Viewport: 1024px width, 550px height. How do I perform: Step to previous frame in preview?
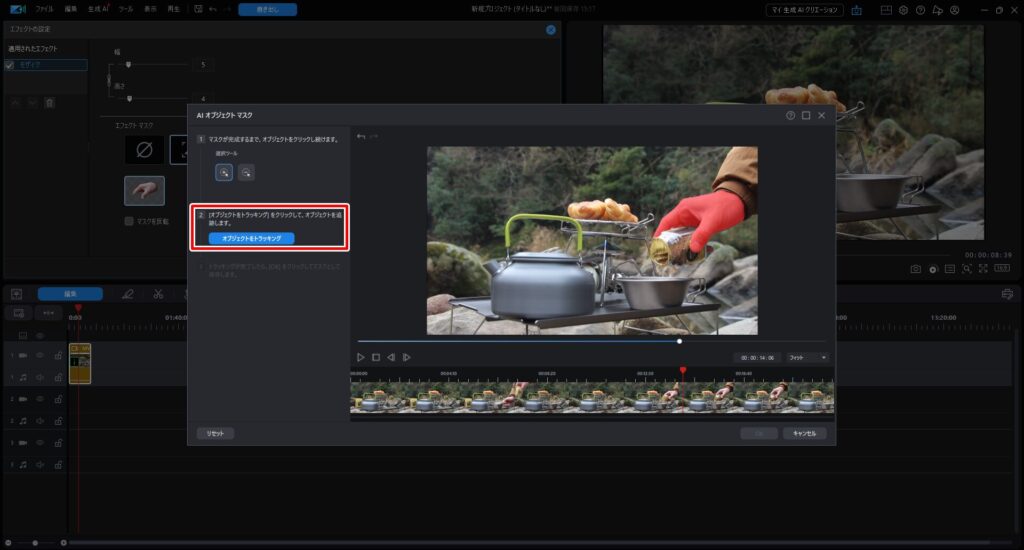coord(391,357)
